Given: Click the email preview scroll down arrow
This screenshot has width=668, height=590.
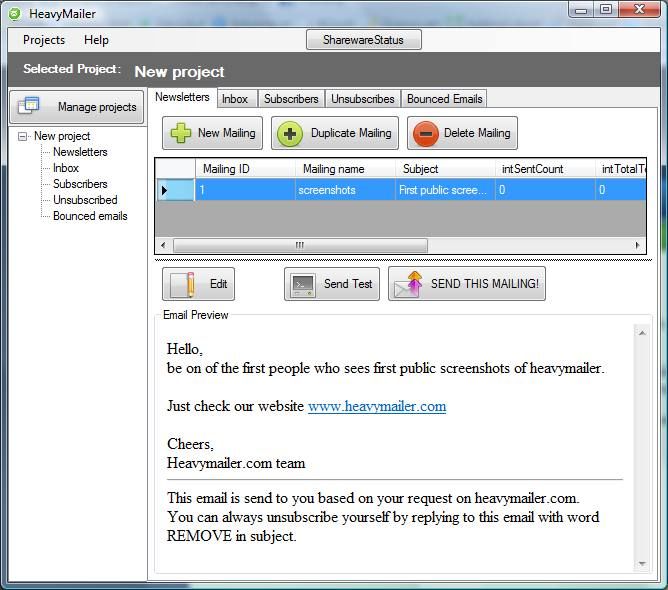Looking at the screenshot, I should (642, 564).
